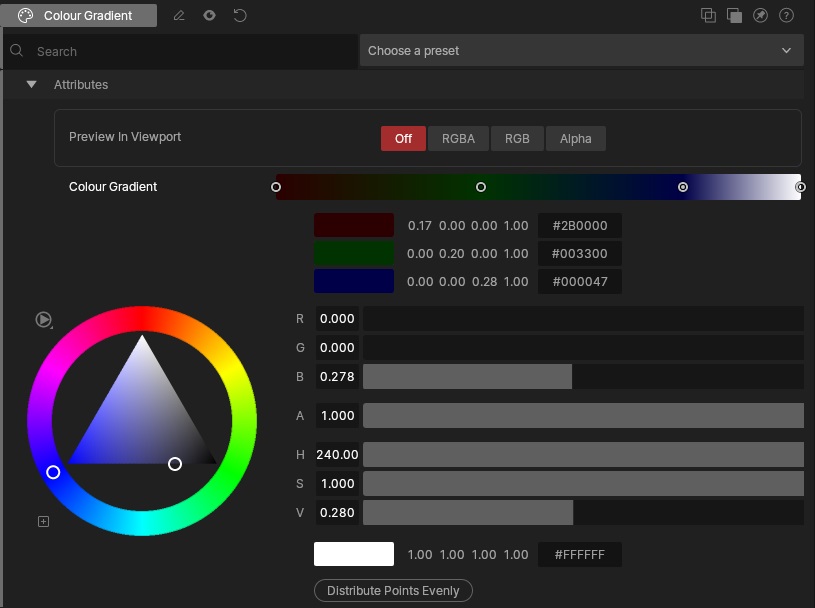Click the R value field 0.000
This screenshot has height=608, width=815.
[337, 319]
